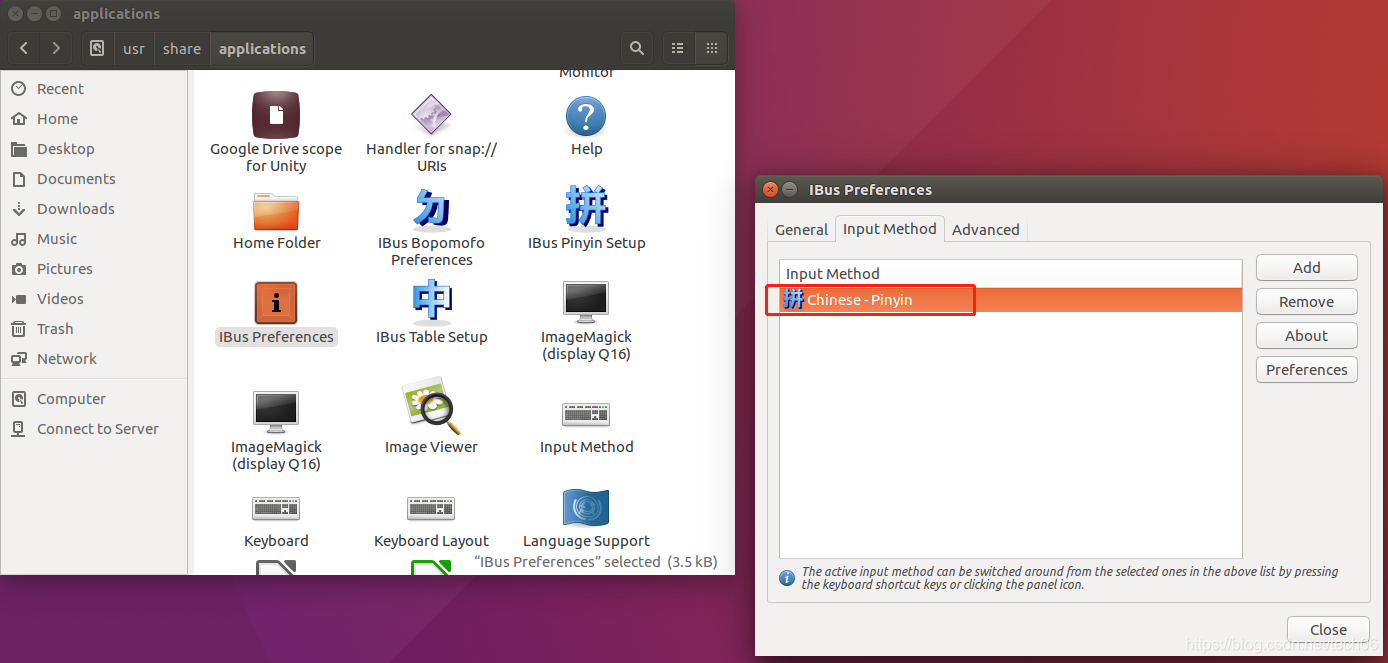Open Music in the sidebar

point(94,239)
